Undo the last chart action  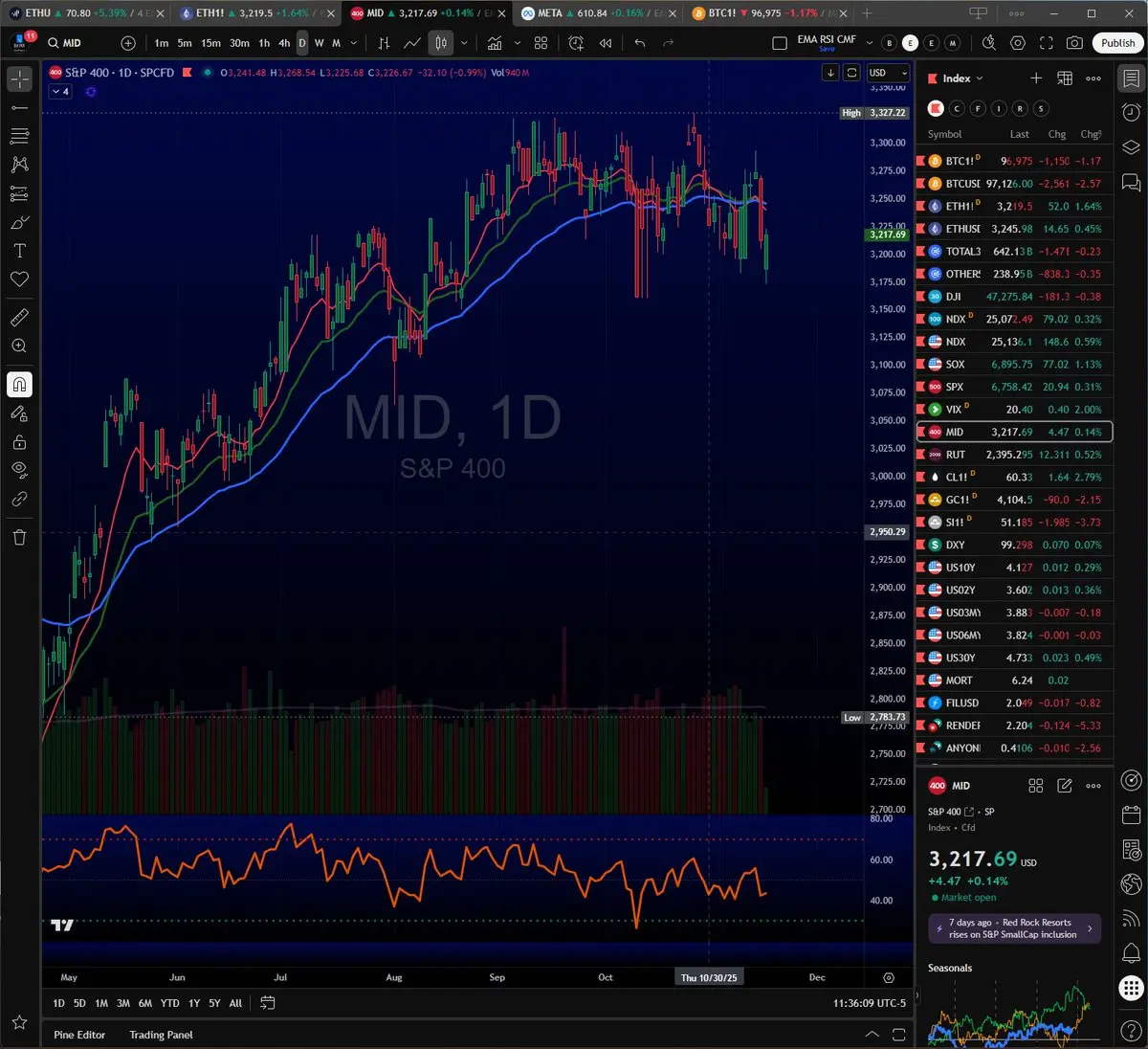click(640, 43)
